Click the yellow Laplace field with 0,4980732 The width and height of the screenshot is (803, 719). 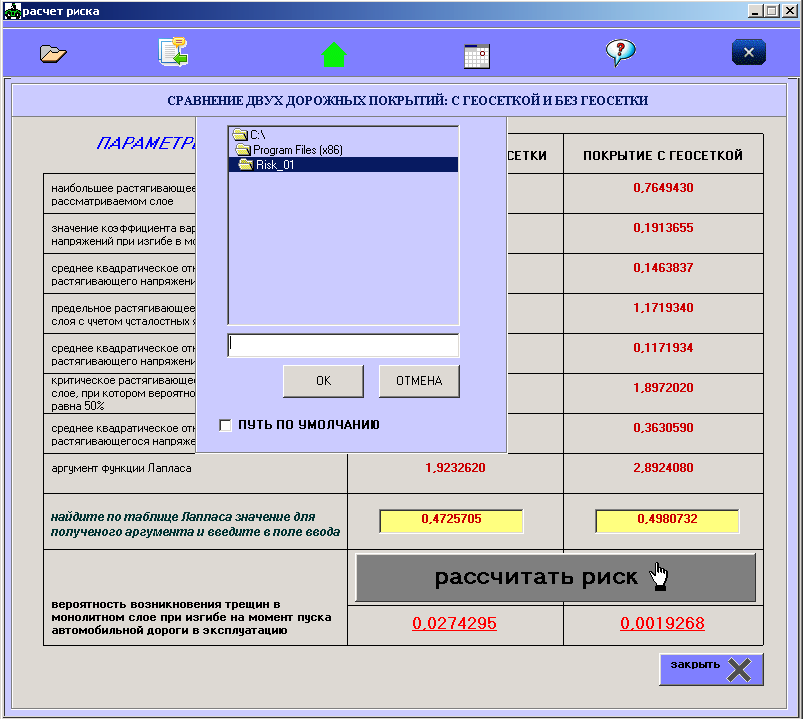click(667, 521)
